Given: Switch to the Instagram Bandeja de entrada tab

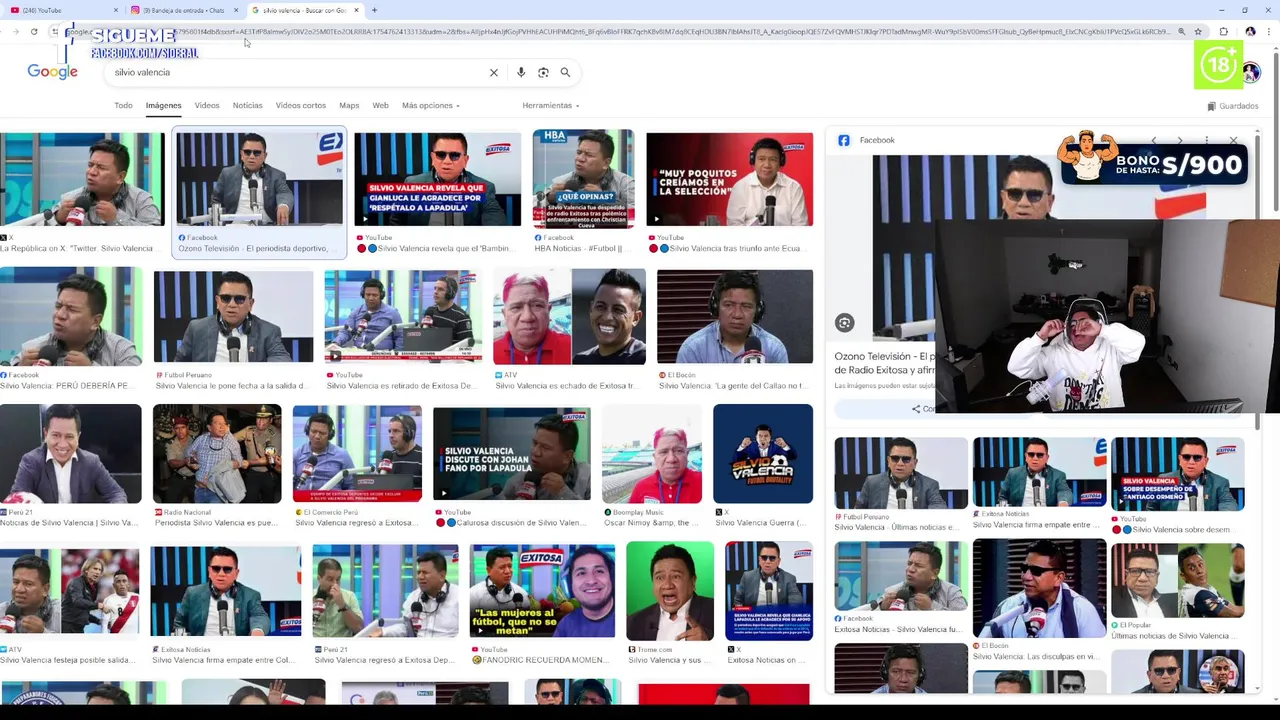Looking at the screenshot, I should tap(183, 10).
